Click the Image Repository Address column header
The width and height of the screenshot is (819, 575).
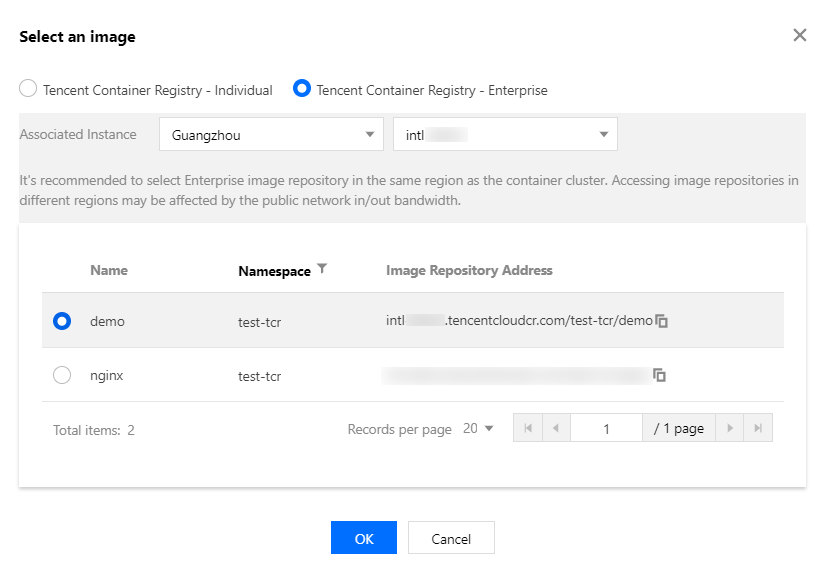pos(469,270)
